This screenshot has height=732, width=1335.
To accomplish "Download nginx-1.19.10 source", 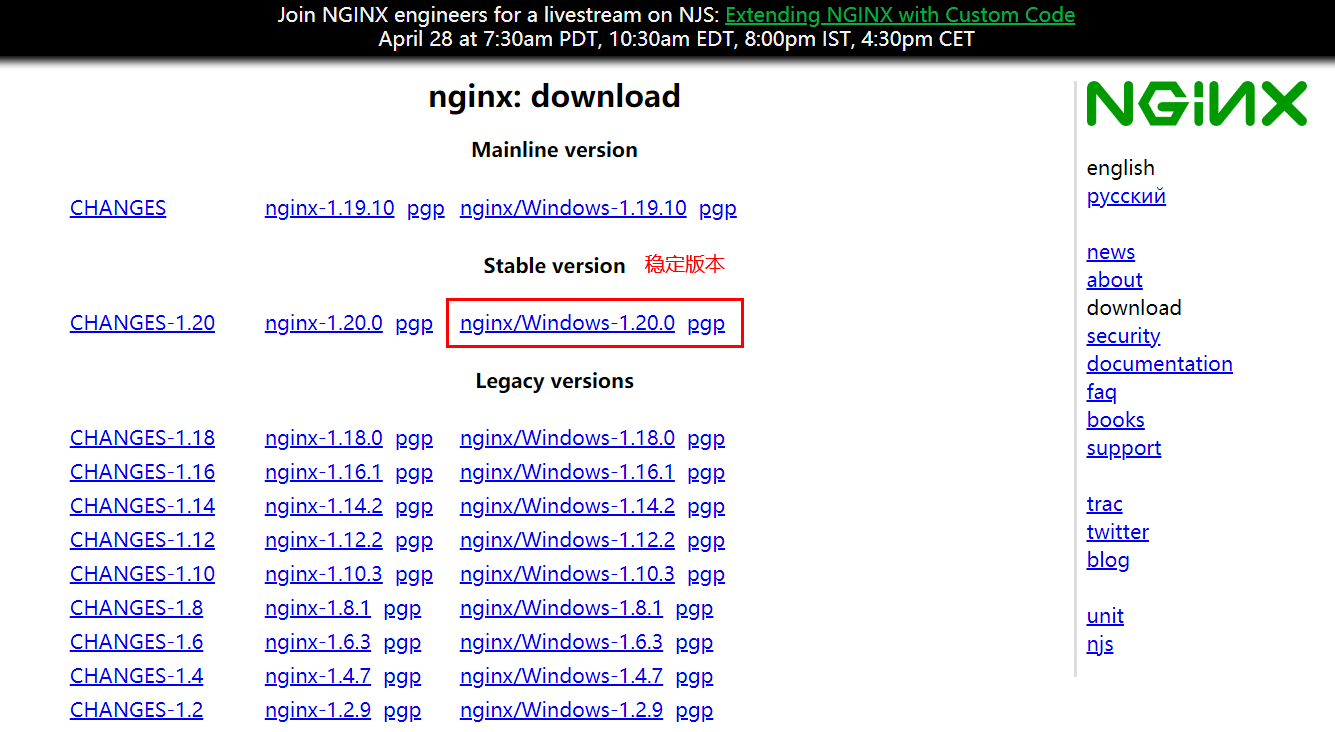I will pos(330,208).
